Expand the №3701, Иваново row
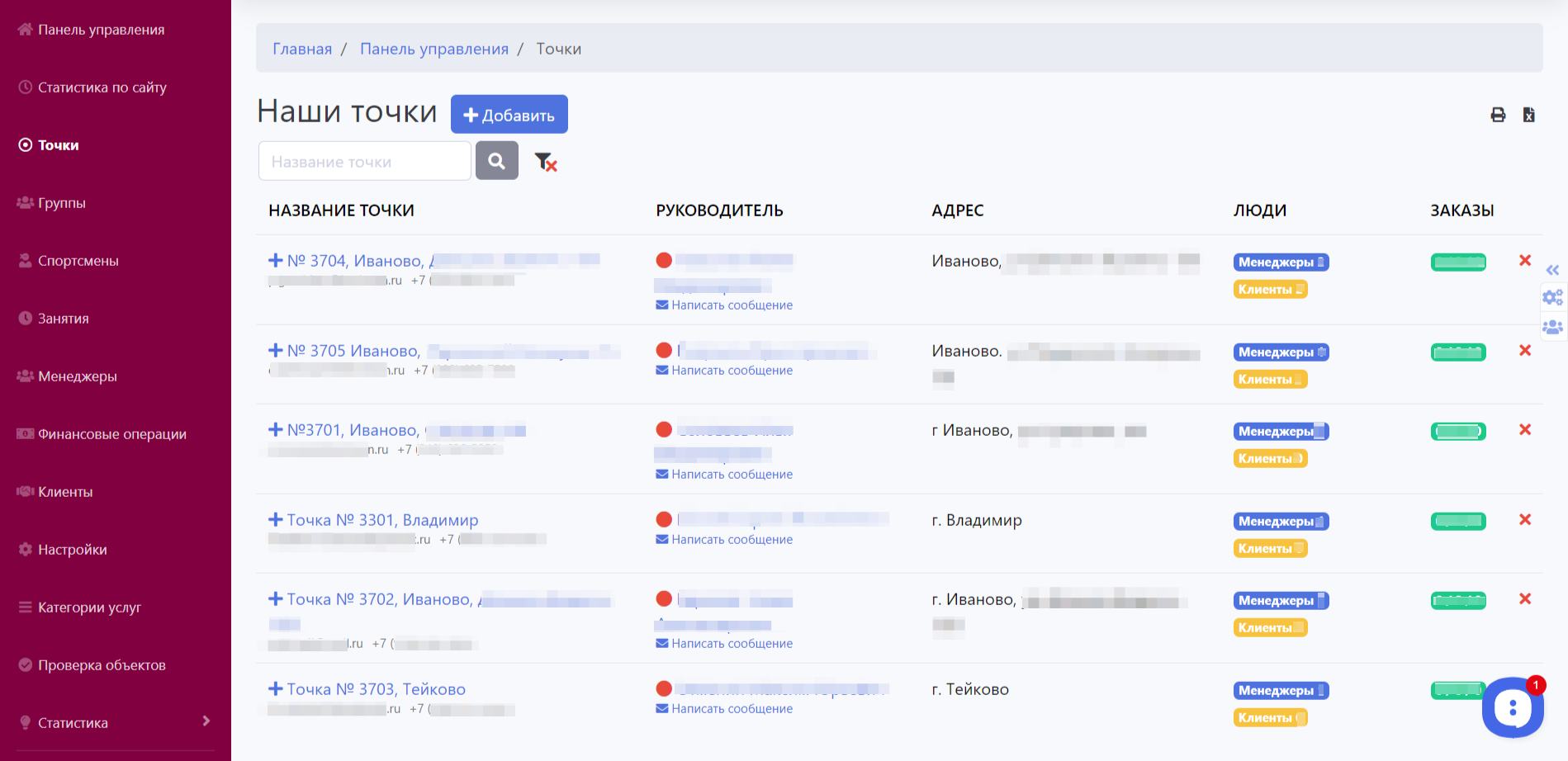The image size is (1568, 761). click(x=276, y=430)
